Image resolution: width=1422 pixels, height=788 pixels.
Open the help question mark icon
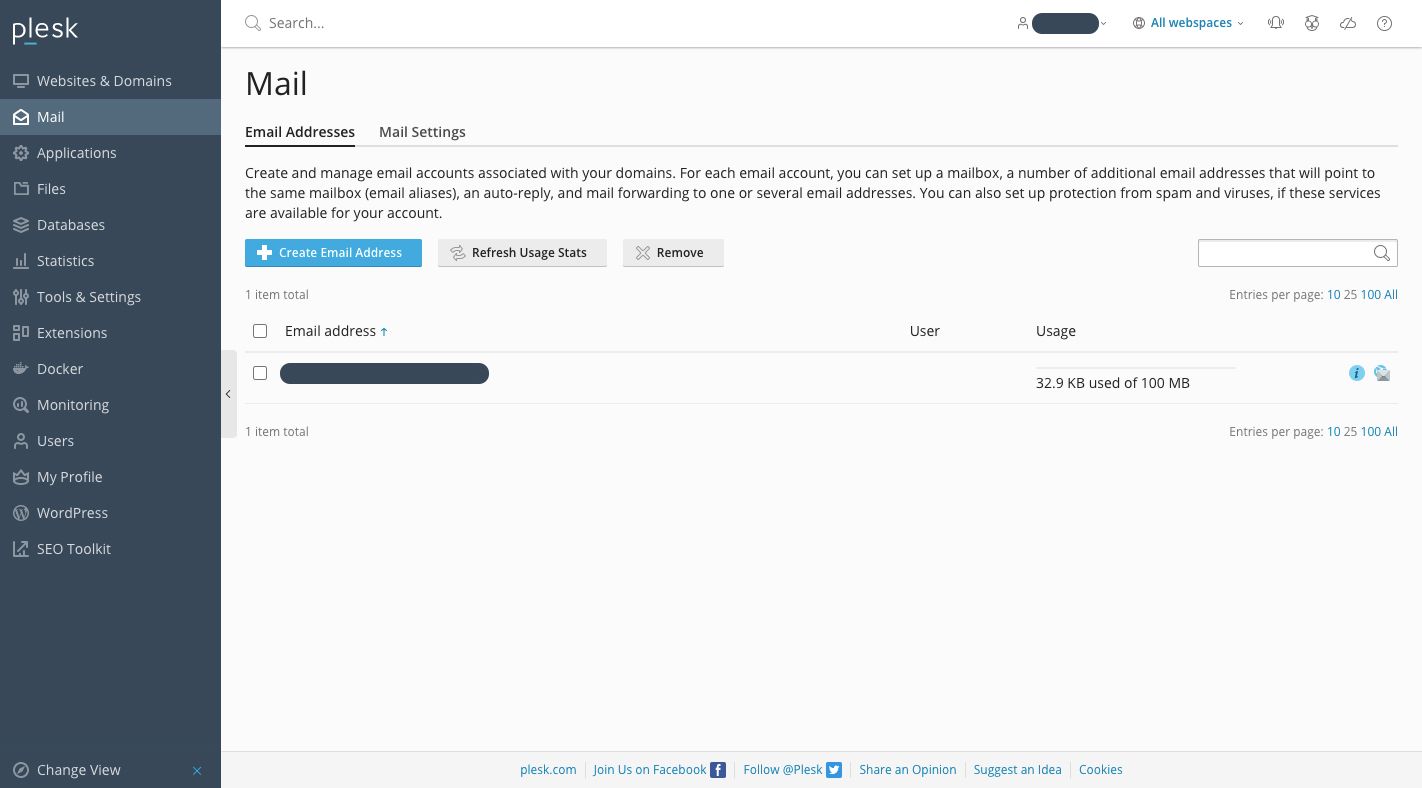coord(1384,23)
